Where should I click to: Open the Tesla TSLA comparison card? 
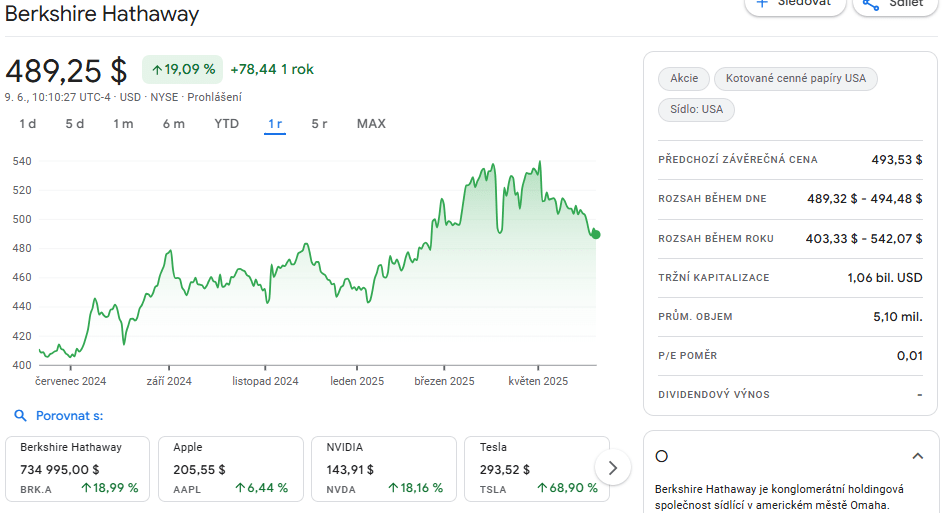point(537,469)
